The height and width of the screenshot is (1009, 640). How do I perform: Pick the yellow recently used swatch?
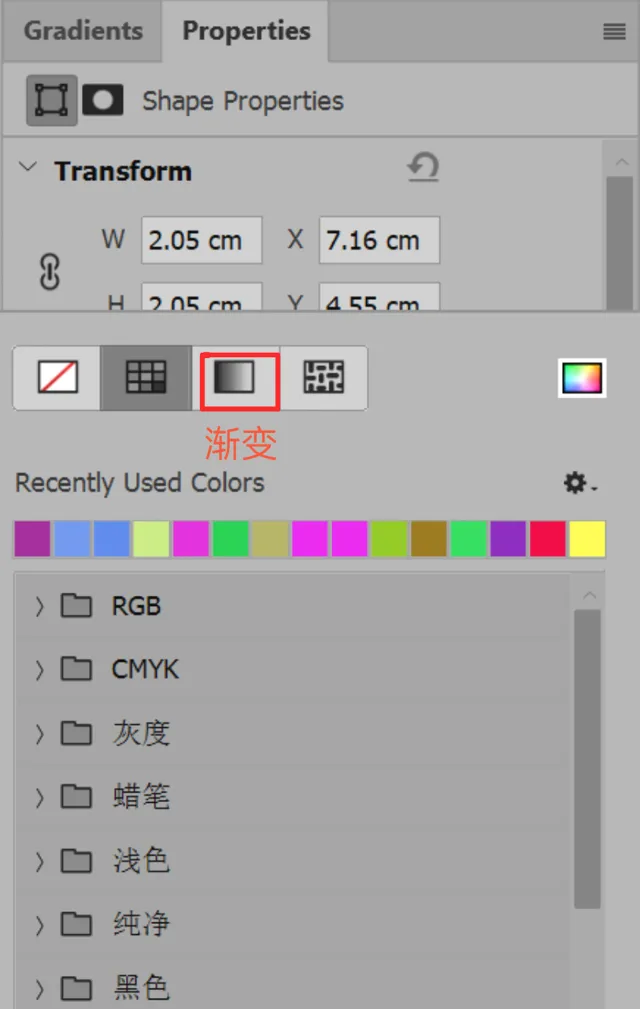(x=587, y=539)
